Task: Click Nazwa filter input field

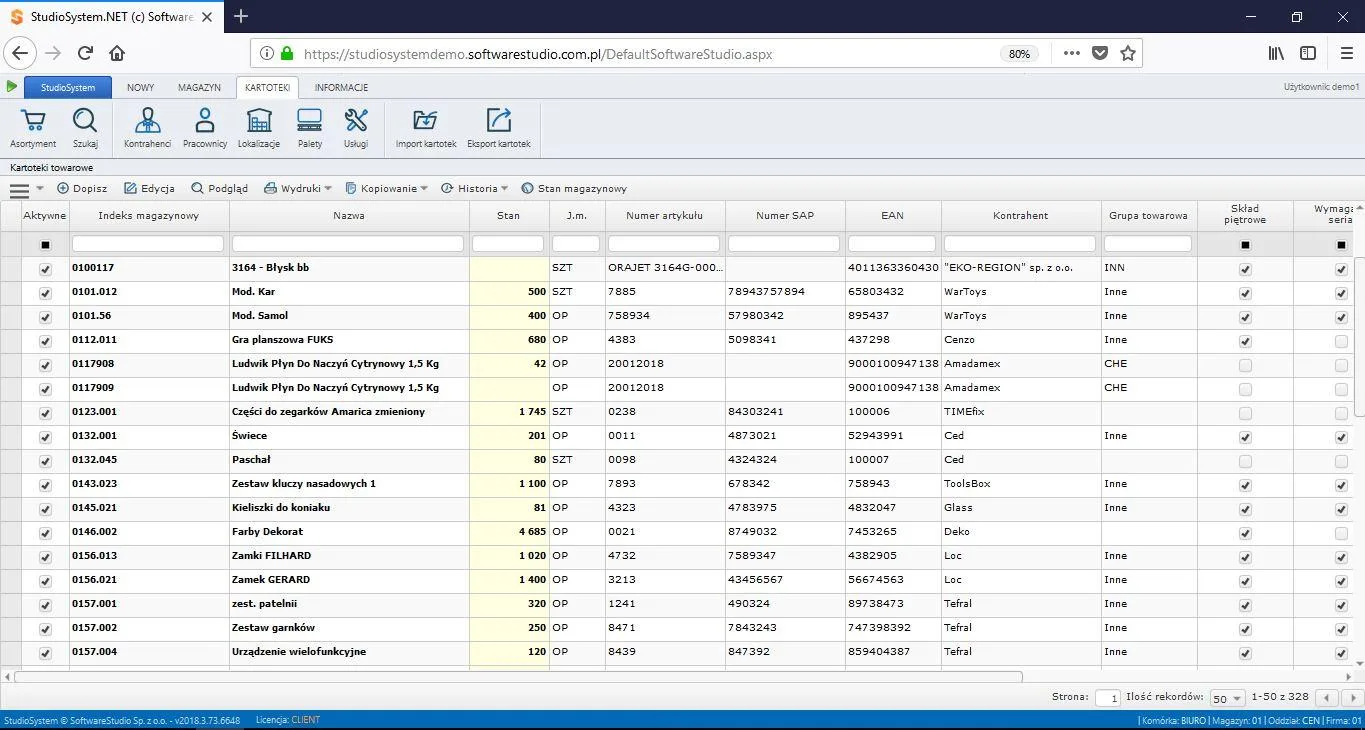Action: pos(348,244)
